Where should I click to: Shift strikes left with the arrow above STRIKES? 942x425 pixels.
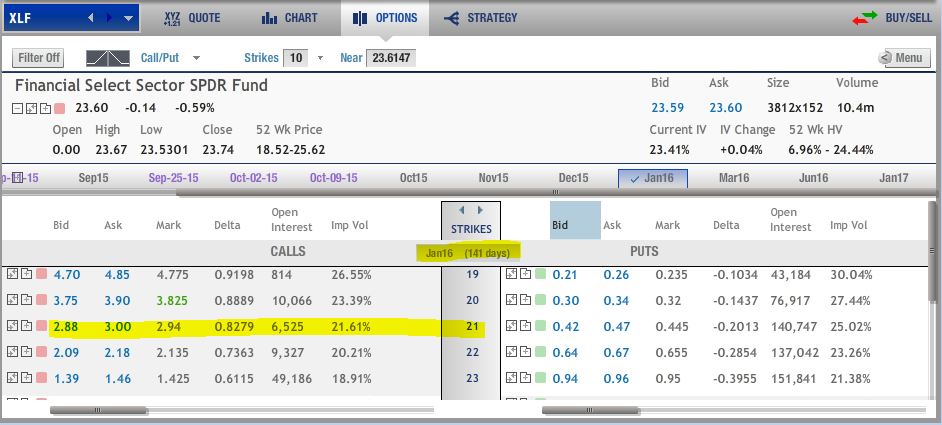pyautogui.click(x=462, y=210)
